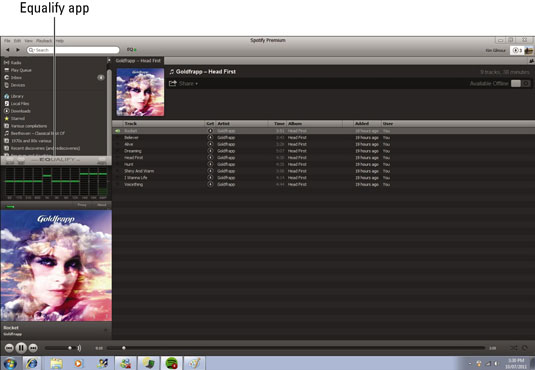This screenshot has height=370, width=535.
Task: Select the track Shiny And Warm
Action: [139, 171]
